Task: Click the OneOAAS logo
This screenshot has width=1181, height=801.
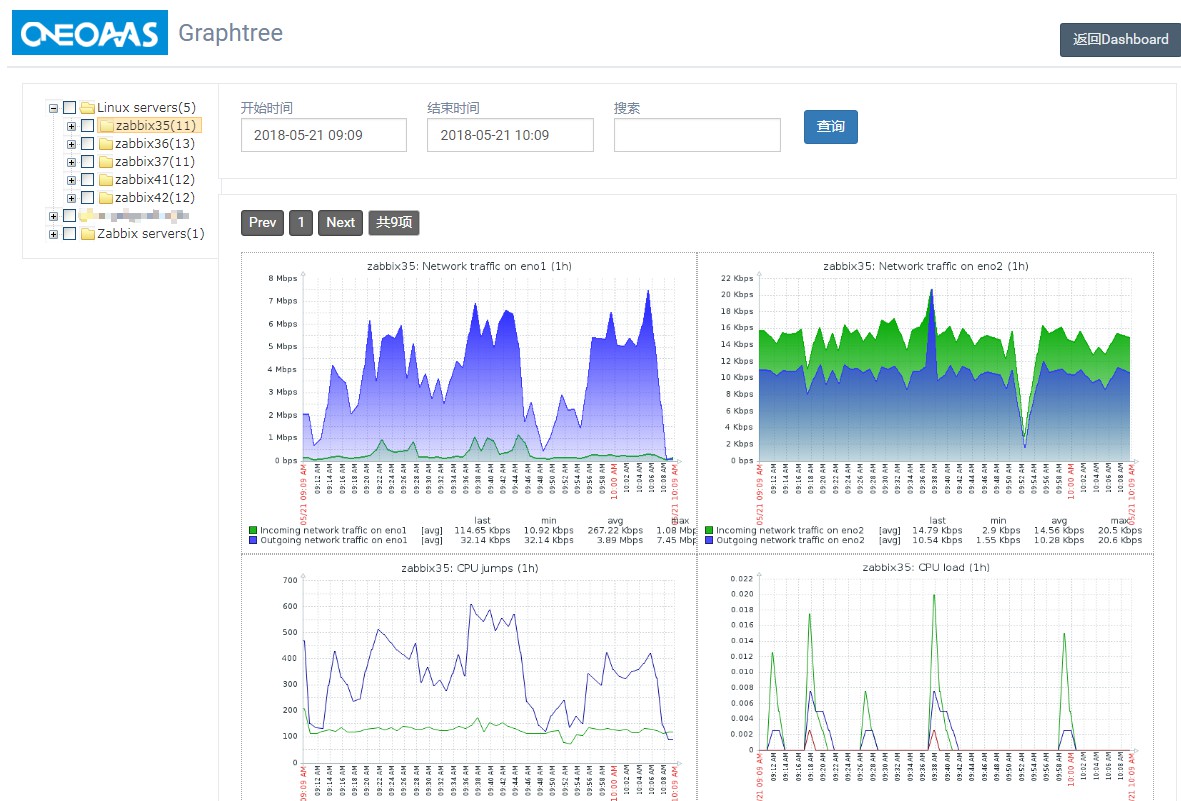Action: [89, 33]
